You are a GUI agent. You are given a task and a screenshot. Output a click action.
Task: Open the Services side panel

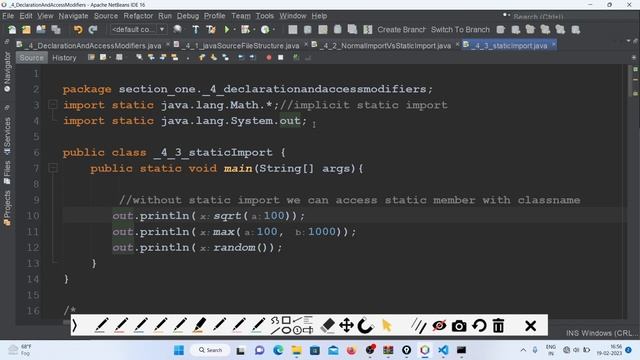coord(7,136)
